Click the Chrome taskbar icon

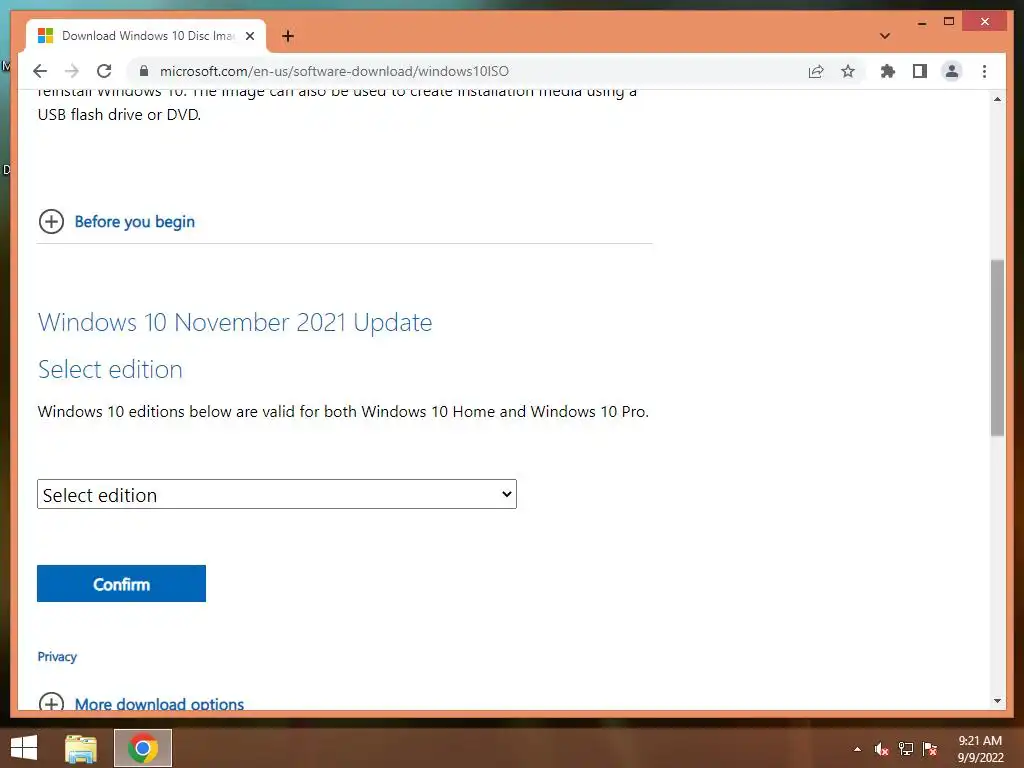tap(143, 748)
